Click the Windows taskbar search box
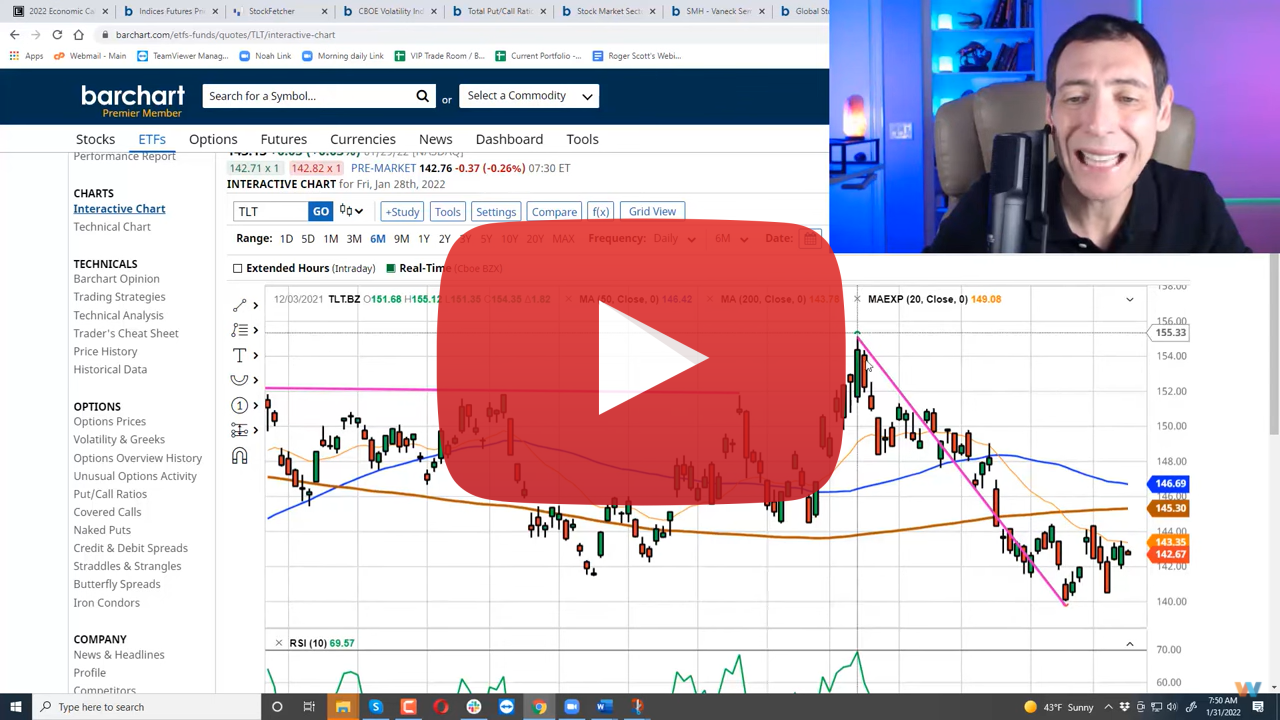Image resolution: width=1280 pixels, height=720 pixels. pyautogui.click(x=145, y=707)
